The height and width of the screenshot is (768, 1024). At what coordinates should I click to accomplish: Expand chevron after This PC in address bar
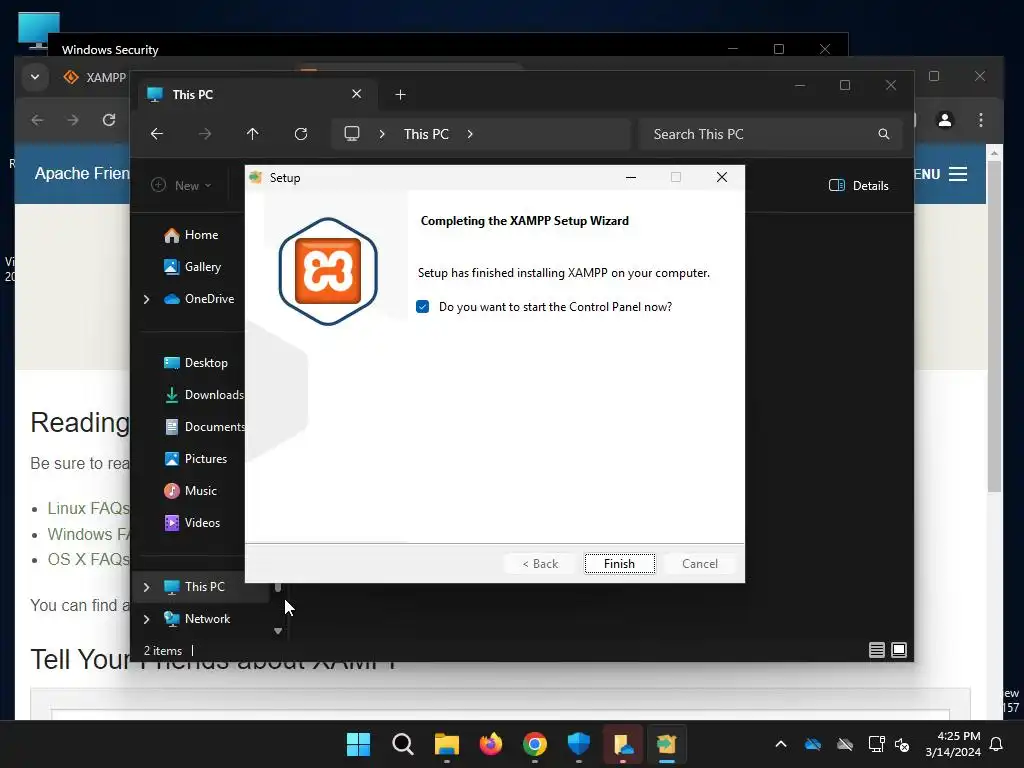coord(470,134)
